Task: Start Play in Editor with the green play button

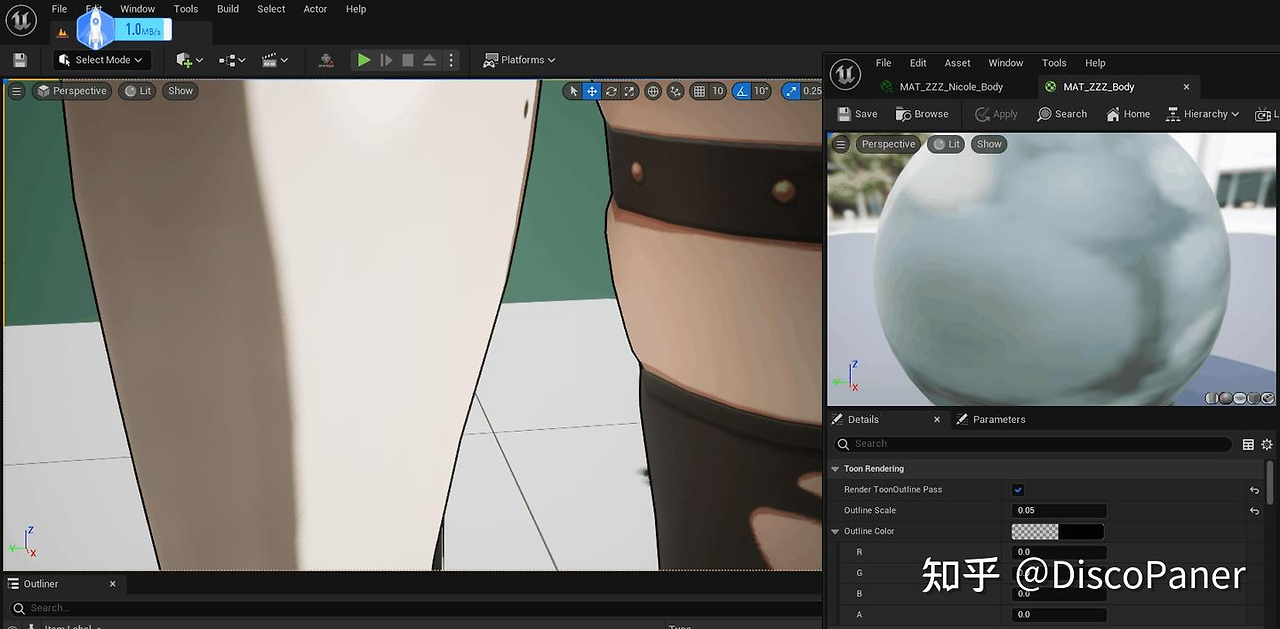Action: (364, 60)
